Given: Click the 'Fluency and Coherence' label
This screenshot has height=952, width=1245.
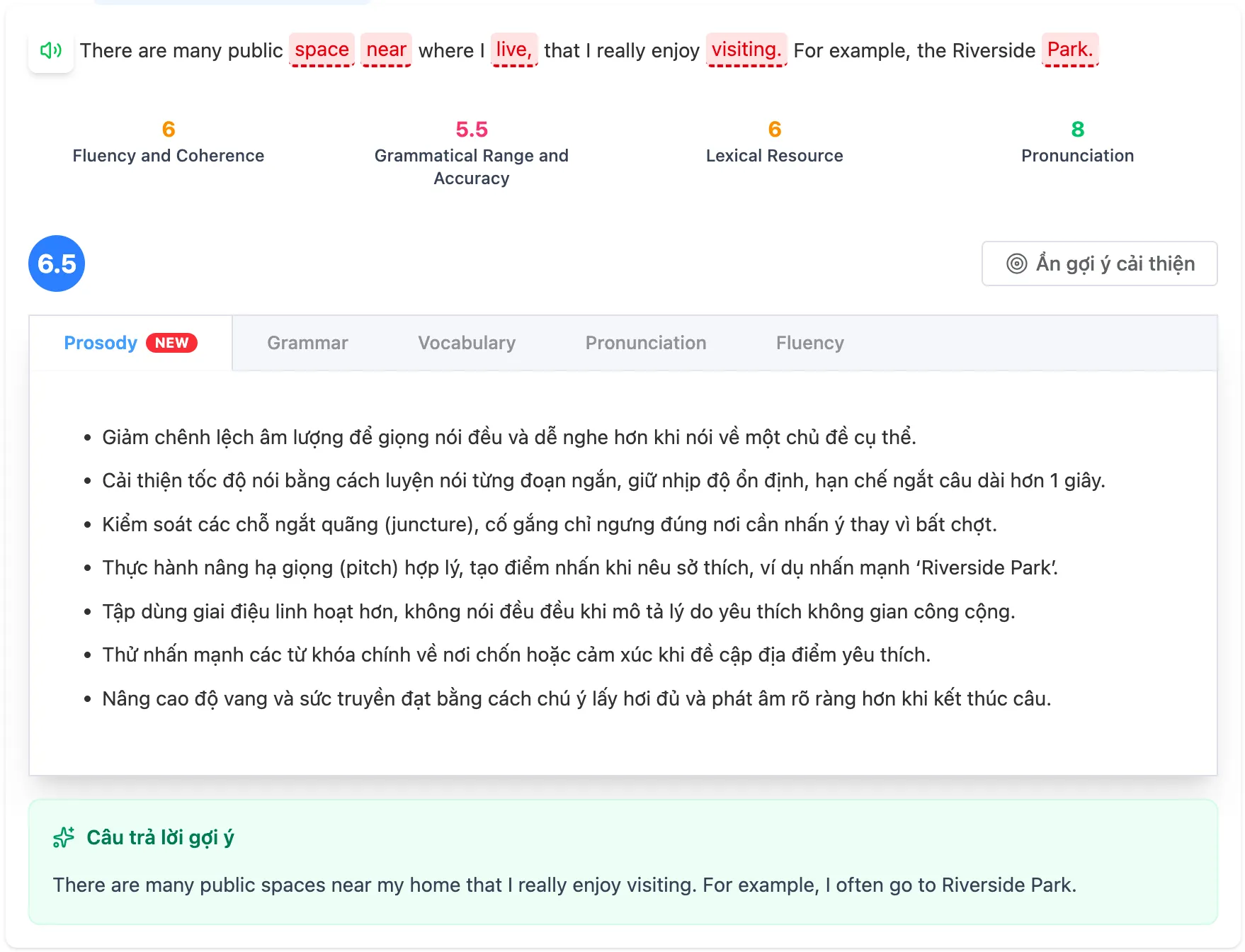Looking at the screenshot, I should [169, 156].
